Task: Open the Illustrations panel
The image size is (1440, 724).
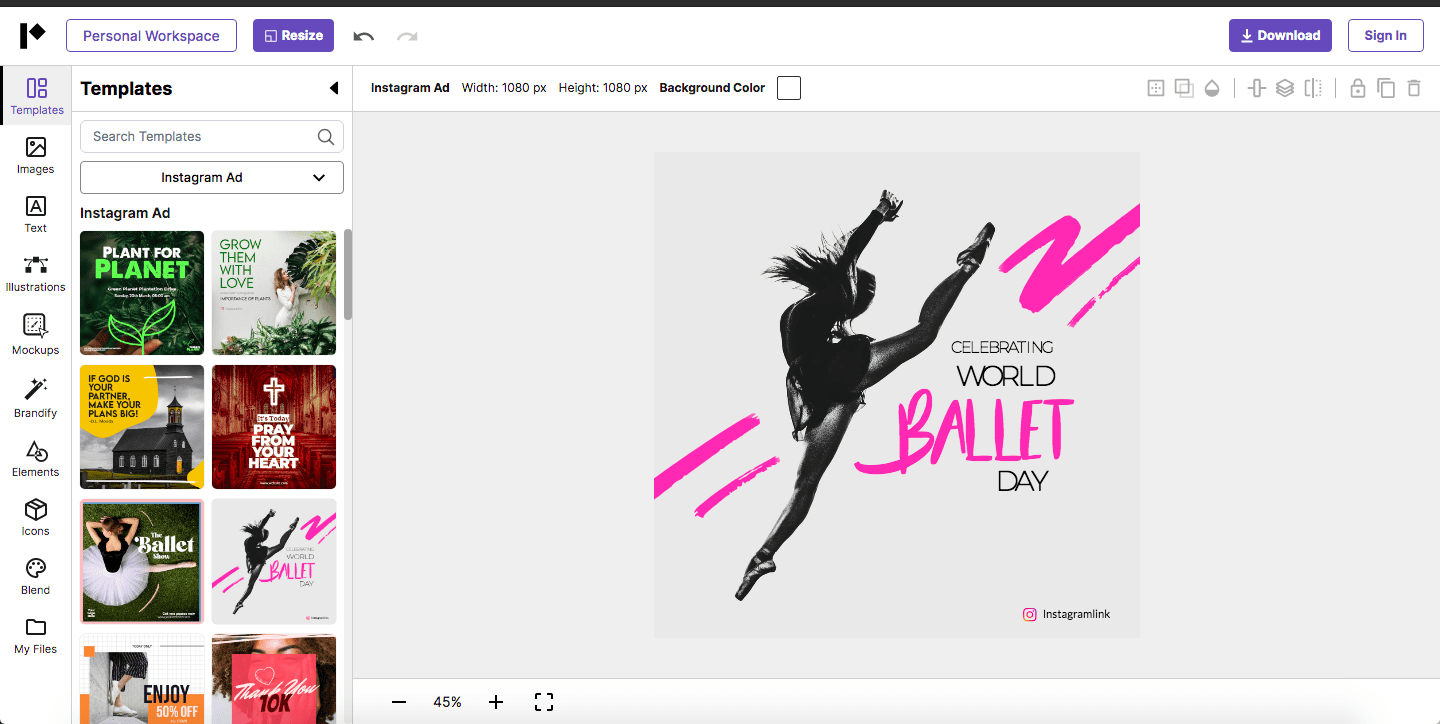Action: click(36, 273)
